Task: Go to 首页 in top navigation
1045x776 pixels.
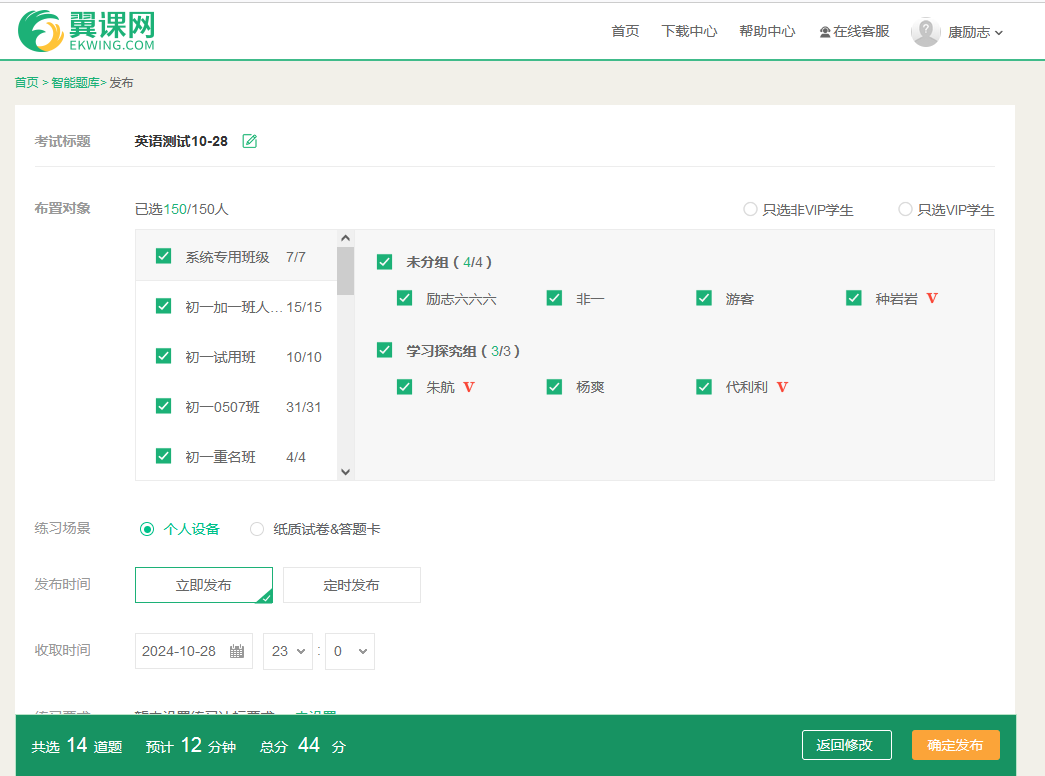Action: tap(625, 31)
